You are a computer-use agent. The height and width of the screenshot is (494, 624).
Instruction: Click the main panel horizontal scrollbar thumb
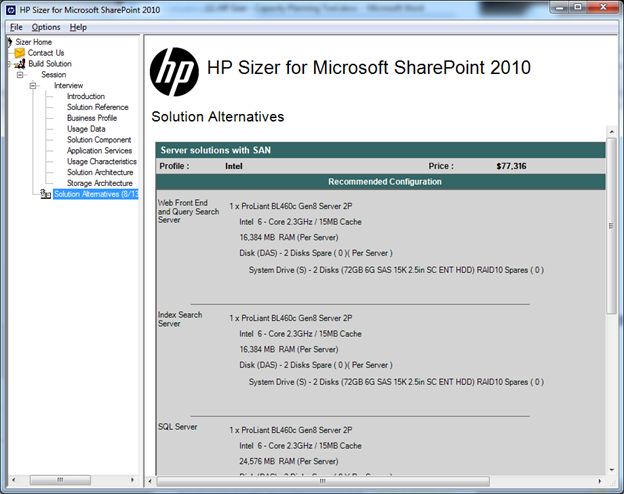point(323,481)
